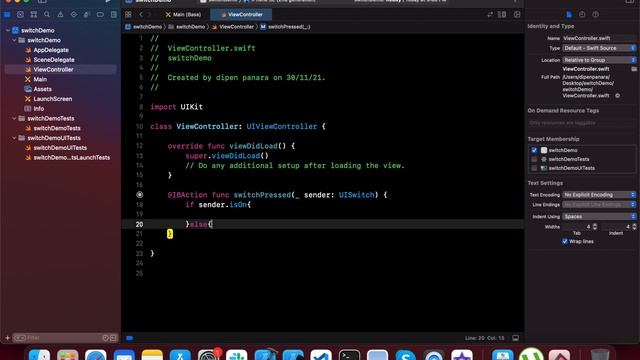This screenshot has width=640, height=360.
Task: Enable switchDemoUITests target membership
Action: coord(534,168)
